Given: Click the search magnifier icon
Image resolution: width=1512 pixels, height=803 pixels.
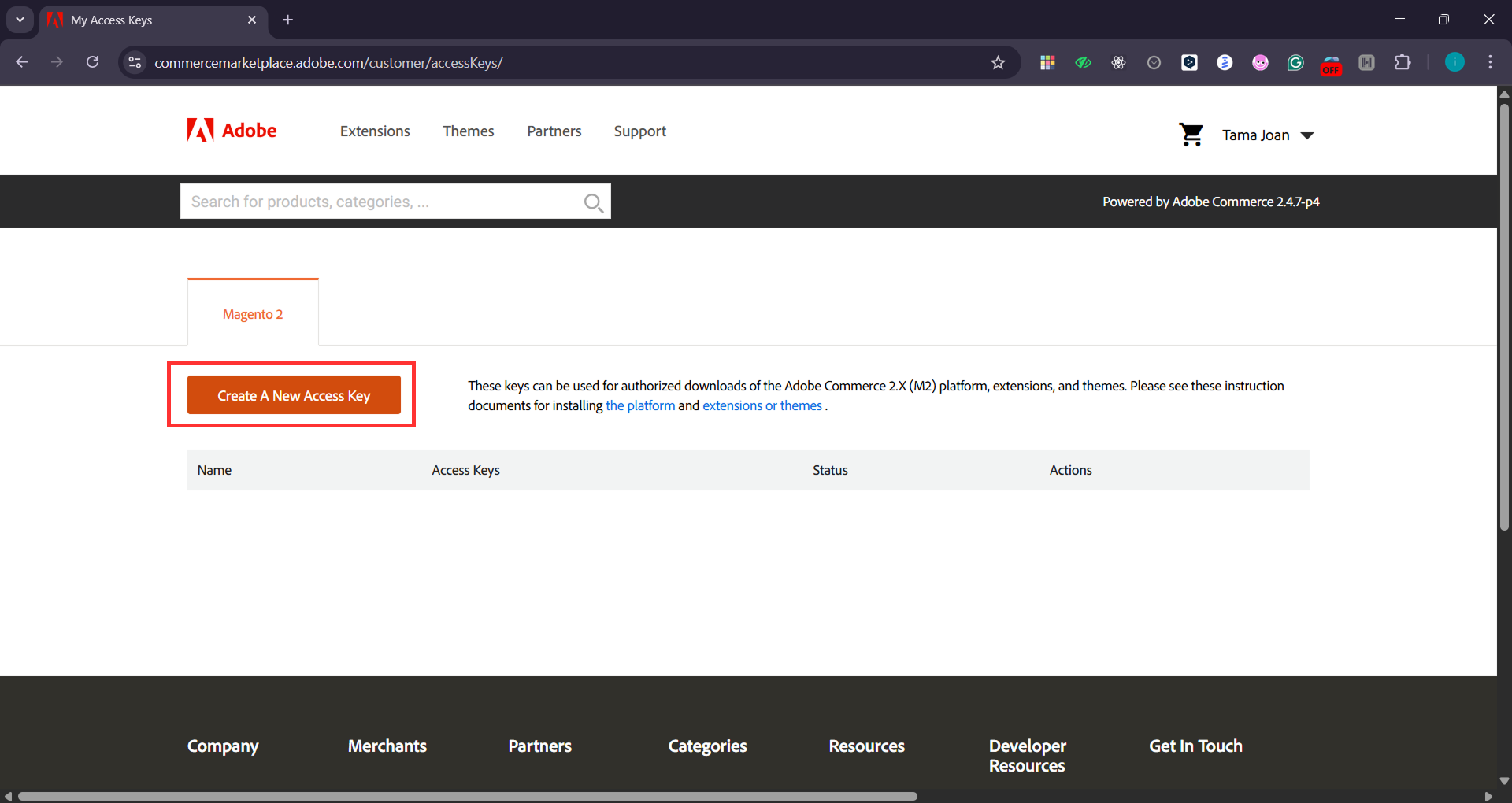Looking at the screenshot, I should [x=594, y=203].
